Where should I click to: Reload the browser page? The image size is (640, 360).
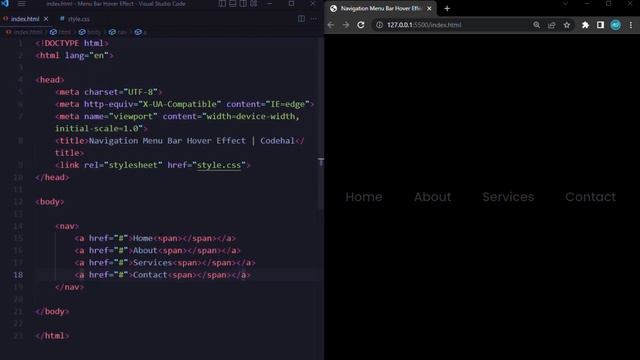pyautogui.click(x=361, y=25)
